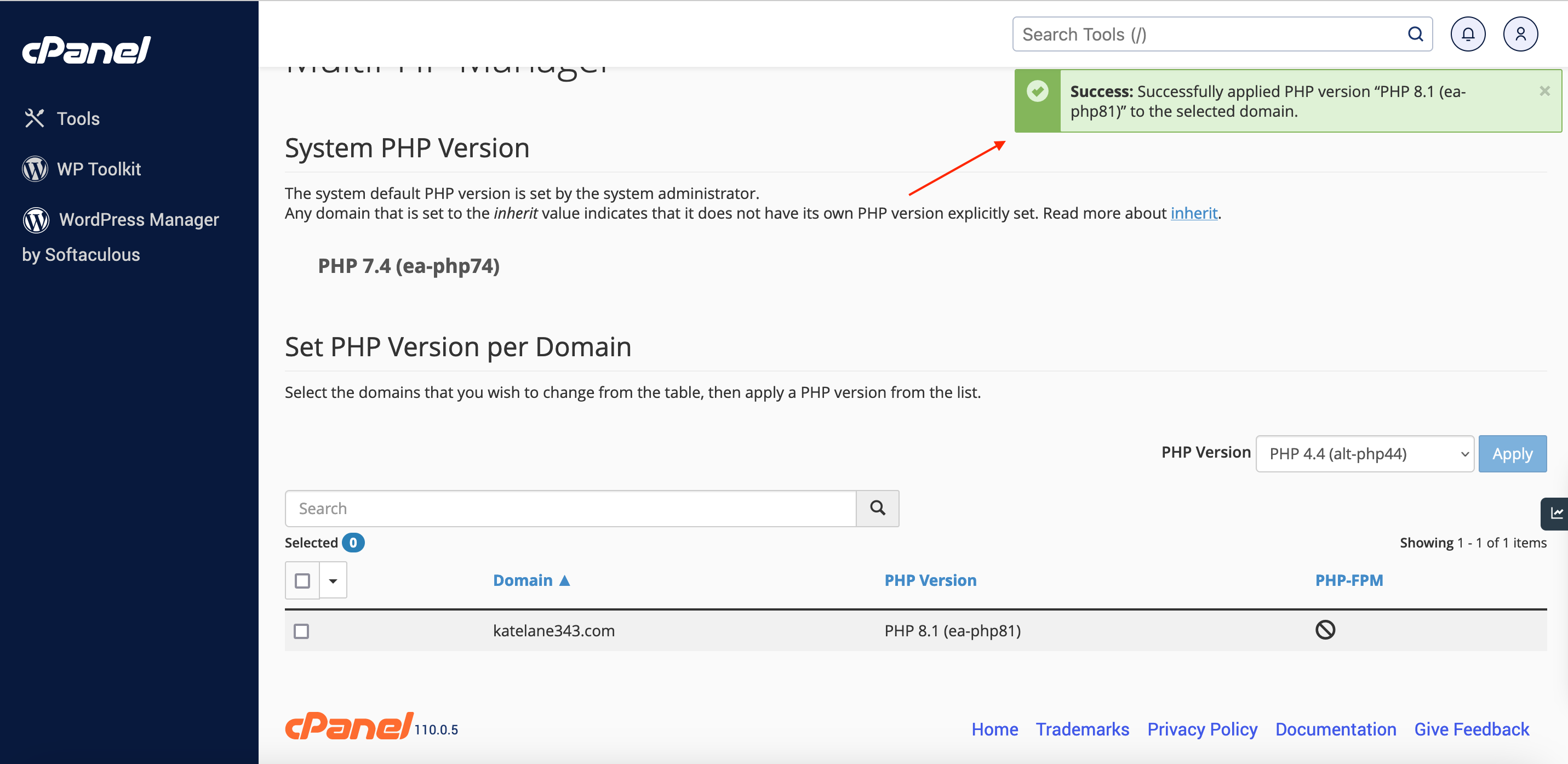The height and width of the screenshot is (764, 1568).
Task: Click the green success checkmark icon
Action: (1037, 92)
